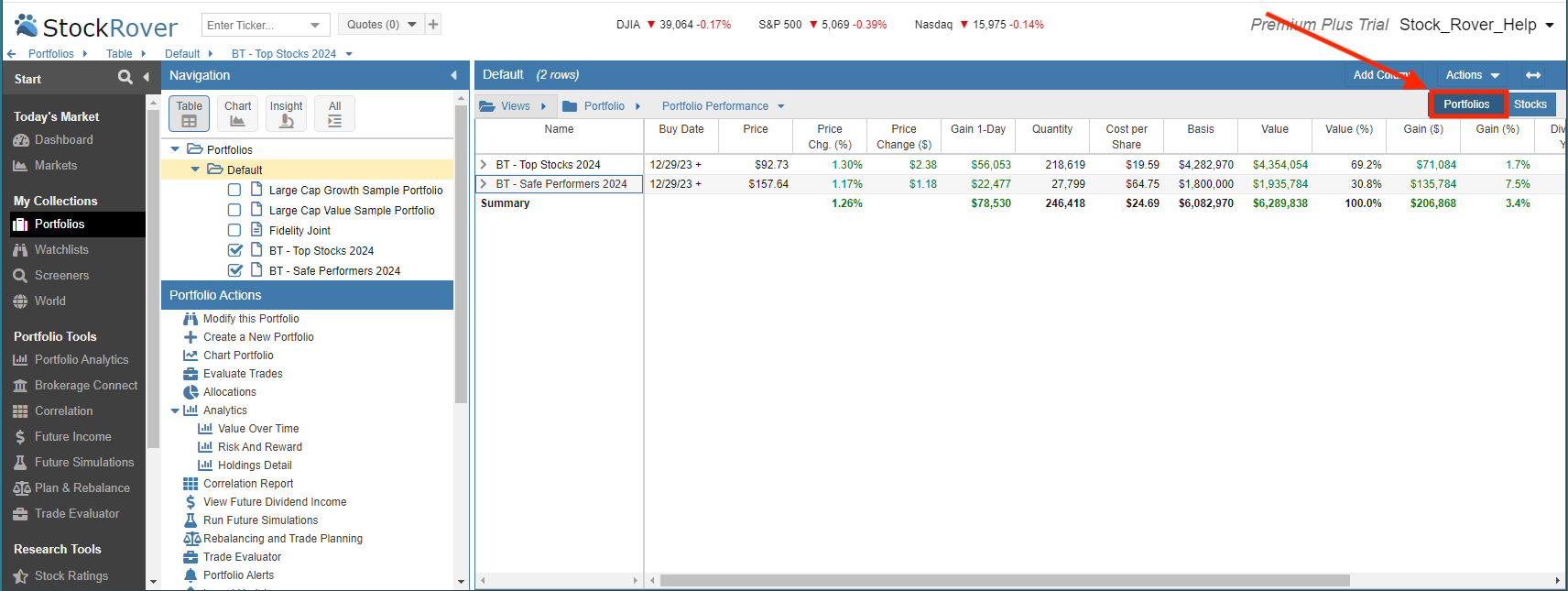The width and height of the screenshot is (1568, 591).
Task: Click the search magnifier in Start panel
Action: coord(125,78)
